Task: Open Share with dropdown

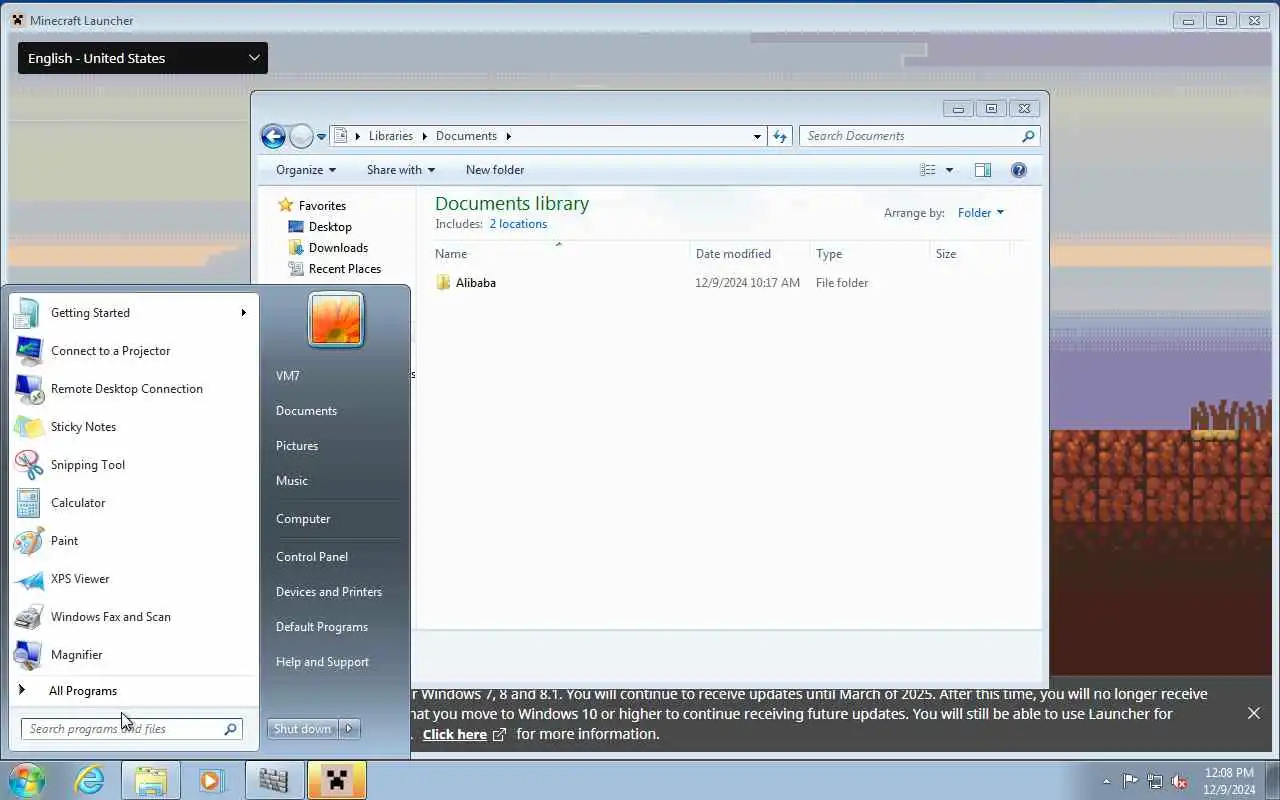Action: pos(400,170)
